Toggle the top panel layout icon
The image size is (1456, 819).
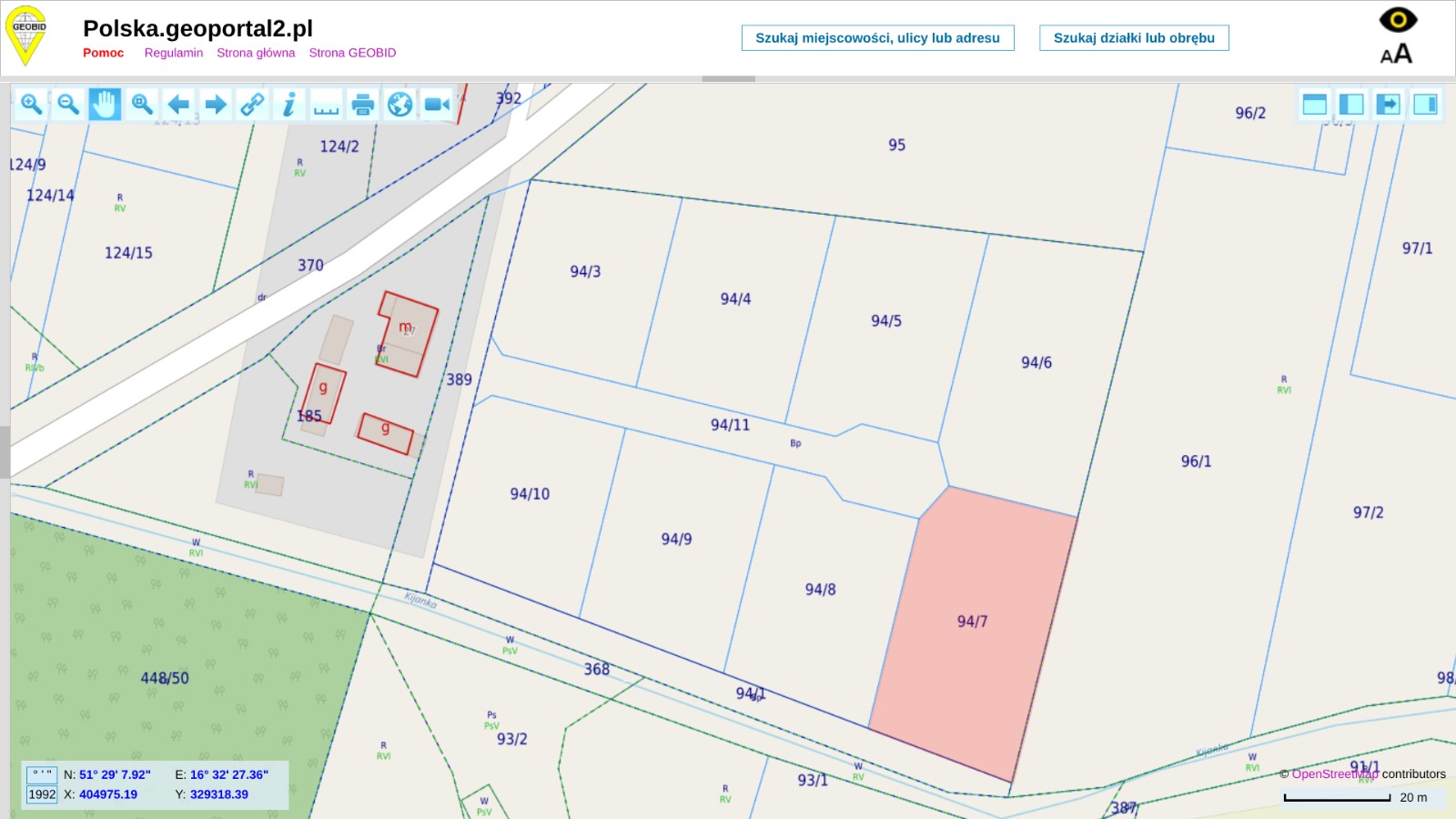[x=1314, y=105]
